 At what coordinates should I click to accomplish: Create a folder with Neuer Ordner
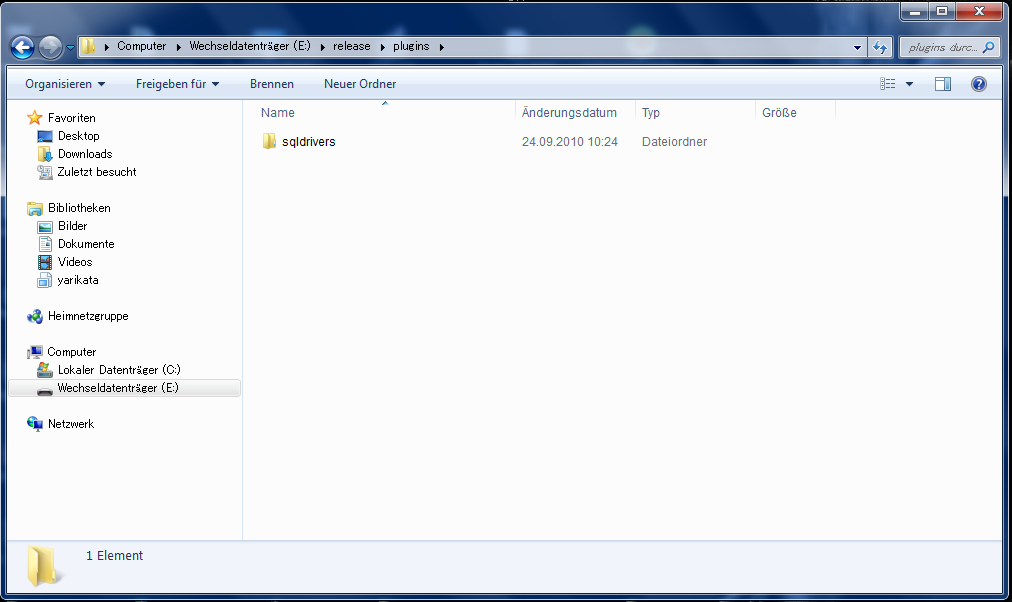(x=360, y=84)
